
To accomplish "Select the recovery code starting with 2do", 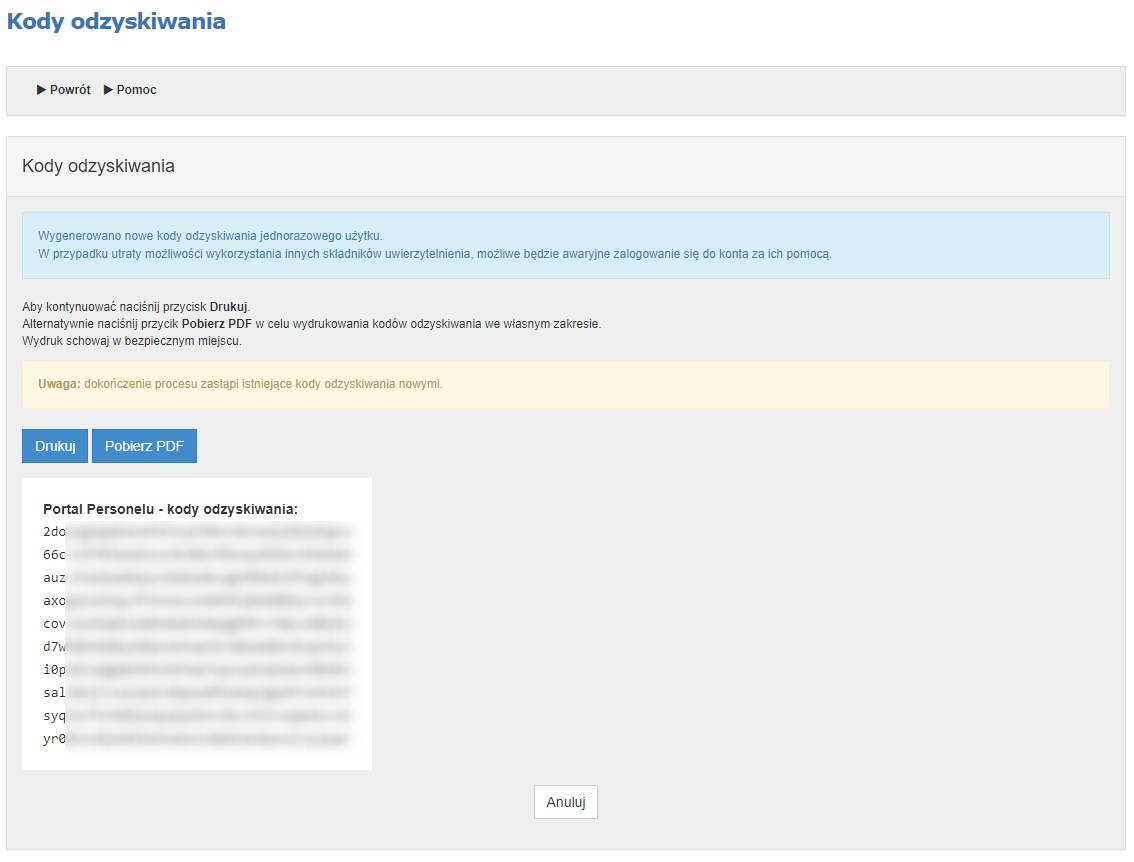I will 197,531.
